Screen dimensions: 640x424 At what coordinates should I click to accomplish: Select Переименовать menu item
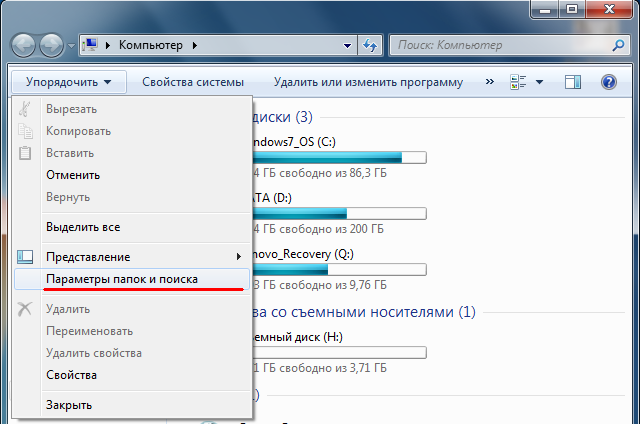coord(132,331)
